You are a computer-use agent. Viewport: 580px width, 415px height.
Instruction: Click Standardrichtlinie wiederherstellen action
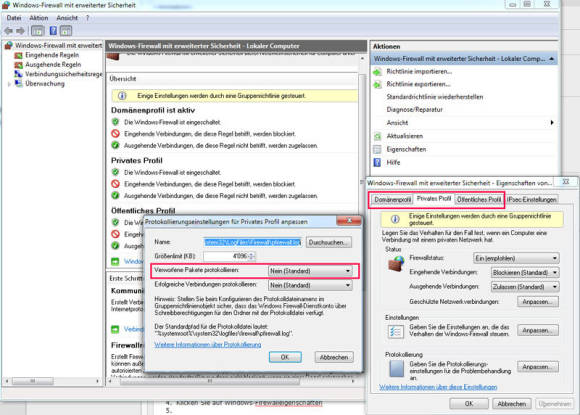435,97
